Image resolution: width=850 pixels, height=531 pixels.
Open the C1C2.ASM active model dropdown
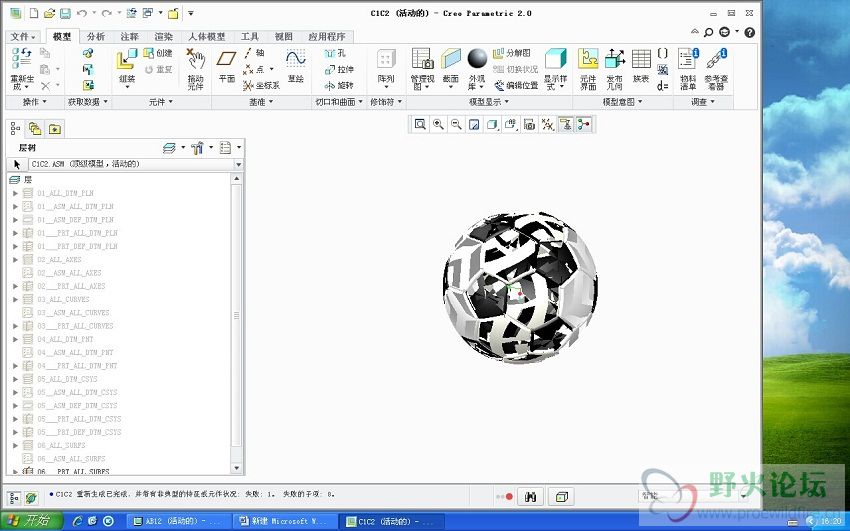pos(237,163)
